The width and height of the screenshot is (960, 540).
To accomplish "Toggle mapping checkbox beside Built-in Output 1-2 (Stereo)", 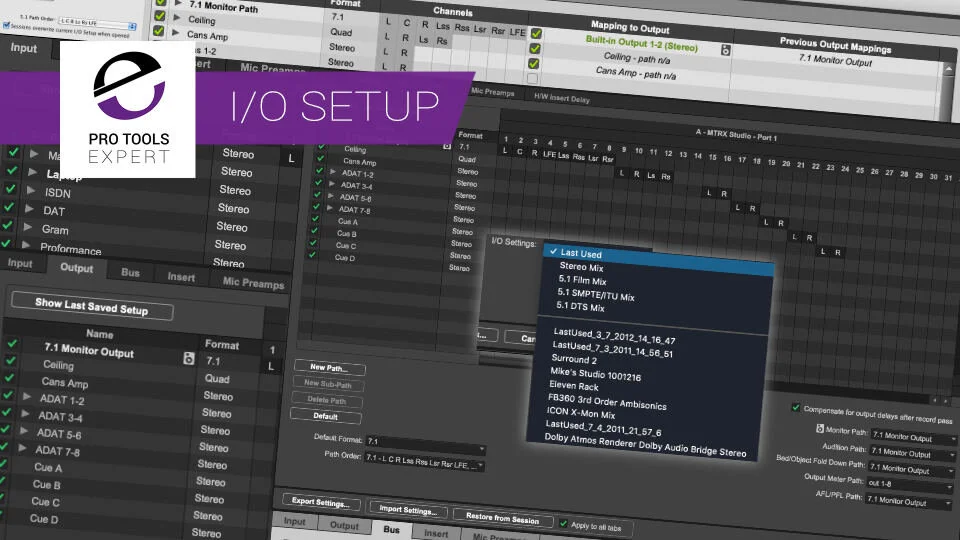I will pyautogui.click(x=536, y=33).
